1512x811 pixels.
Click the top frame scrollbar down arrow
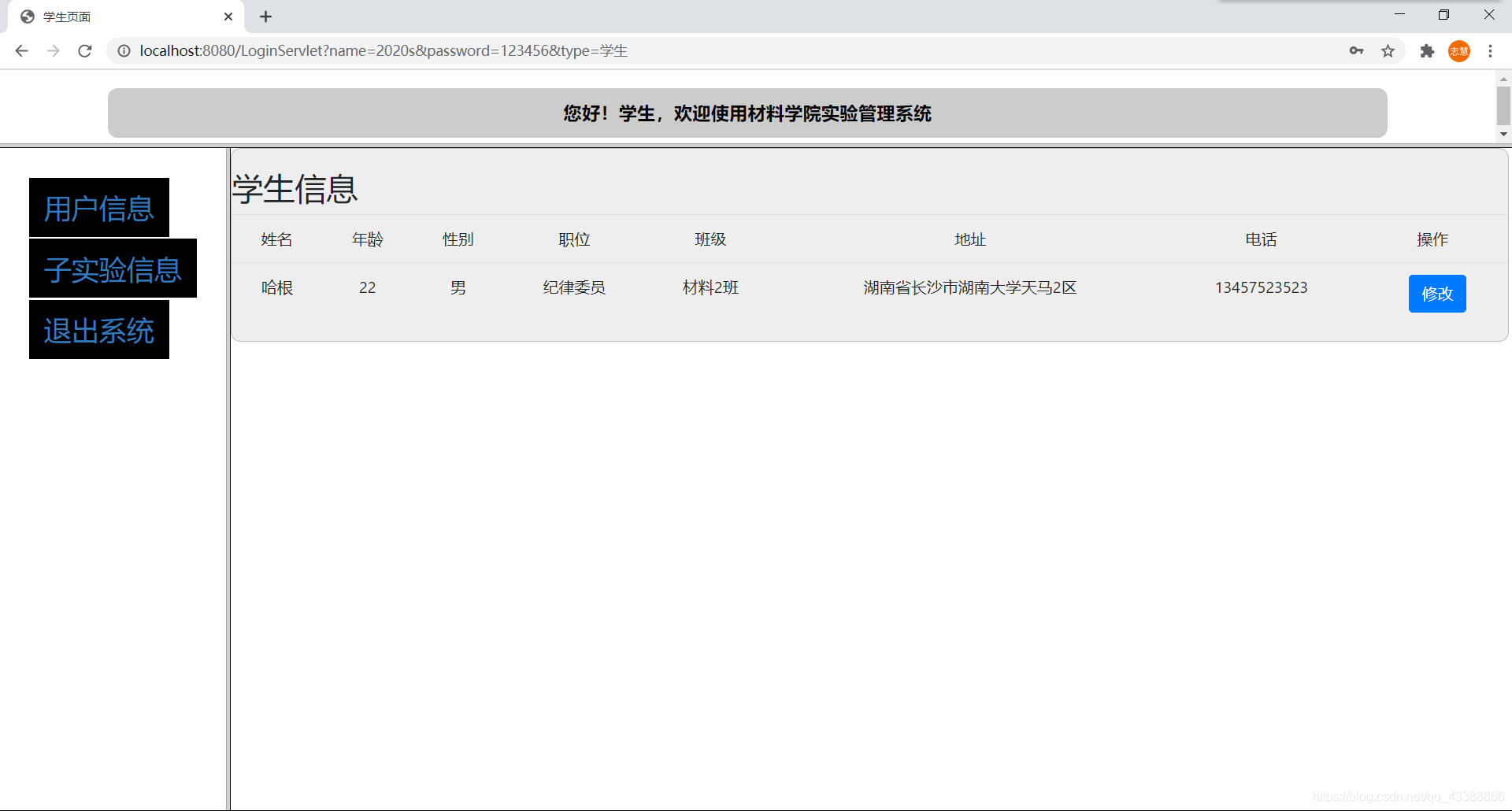click(x=1503, y=134)
